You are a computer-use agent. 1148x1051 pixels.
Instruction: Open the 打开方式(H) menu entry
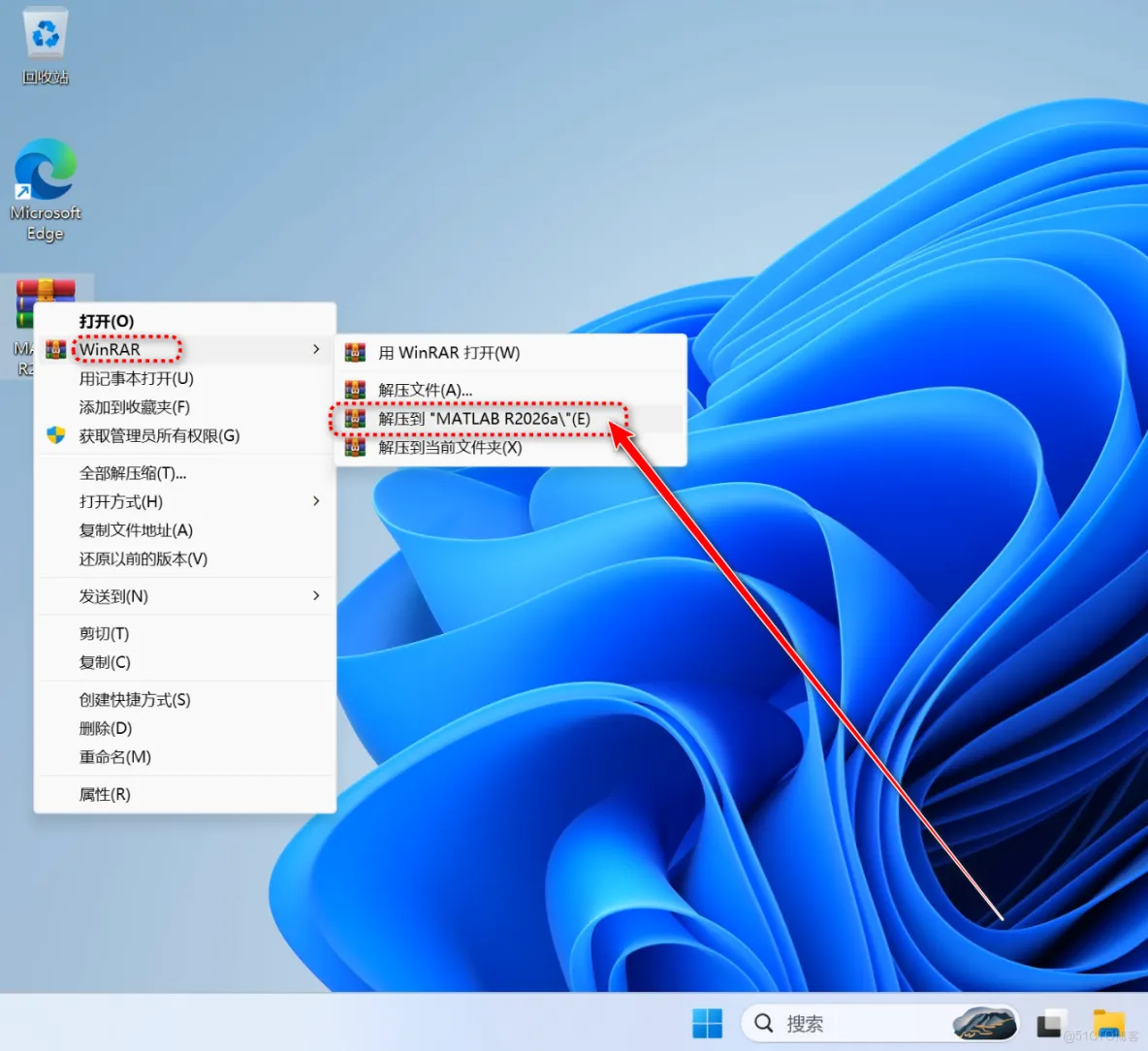point(185,501)
